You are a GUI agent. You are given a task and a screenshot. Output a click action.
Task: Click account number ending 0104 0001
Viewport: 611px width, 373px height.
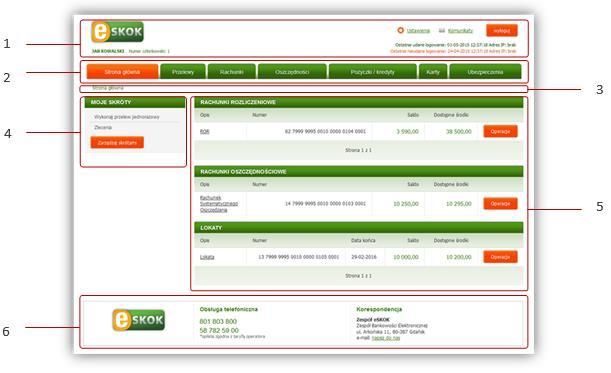325,132
